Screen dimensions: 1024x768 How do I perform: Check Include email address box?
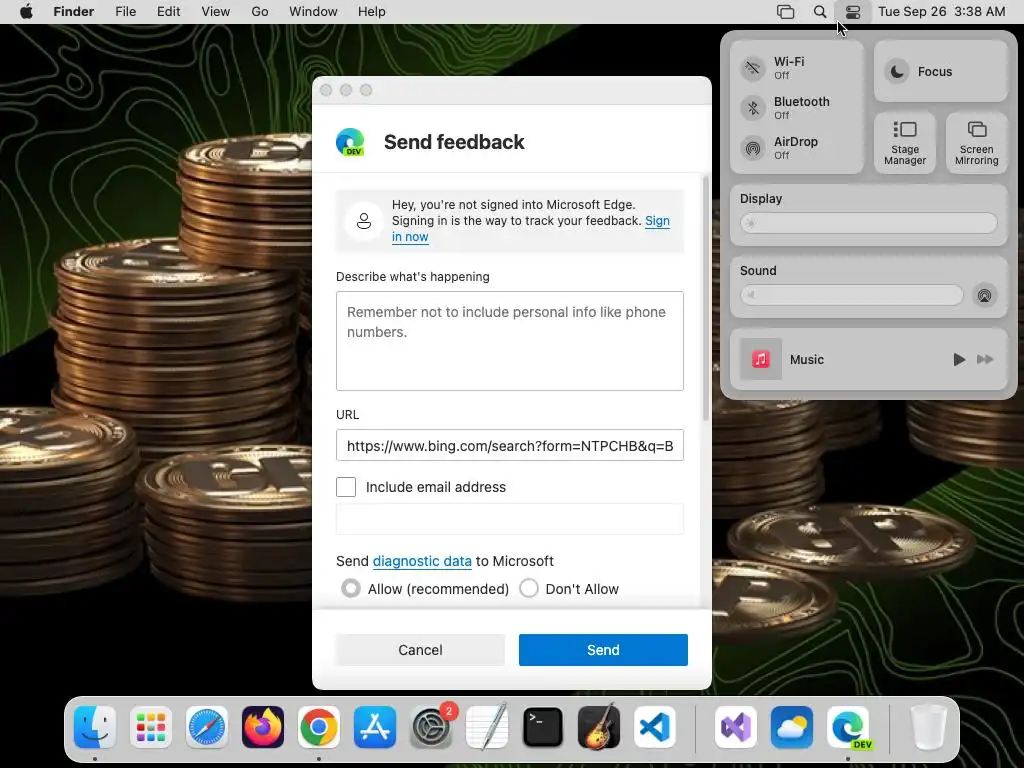[x=345, y=487]
